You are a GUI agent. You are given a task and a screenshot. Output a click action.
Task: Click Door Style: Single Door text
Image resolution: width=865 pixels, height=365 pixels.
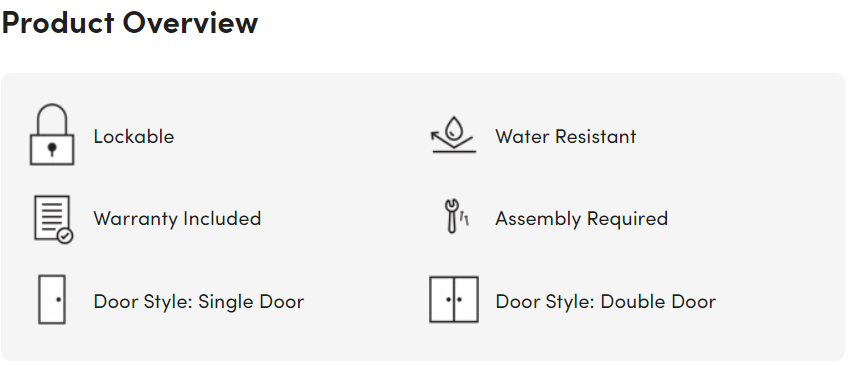tap(199, 302)
